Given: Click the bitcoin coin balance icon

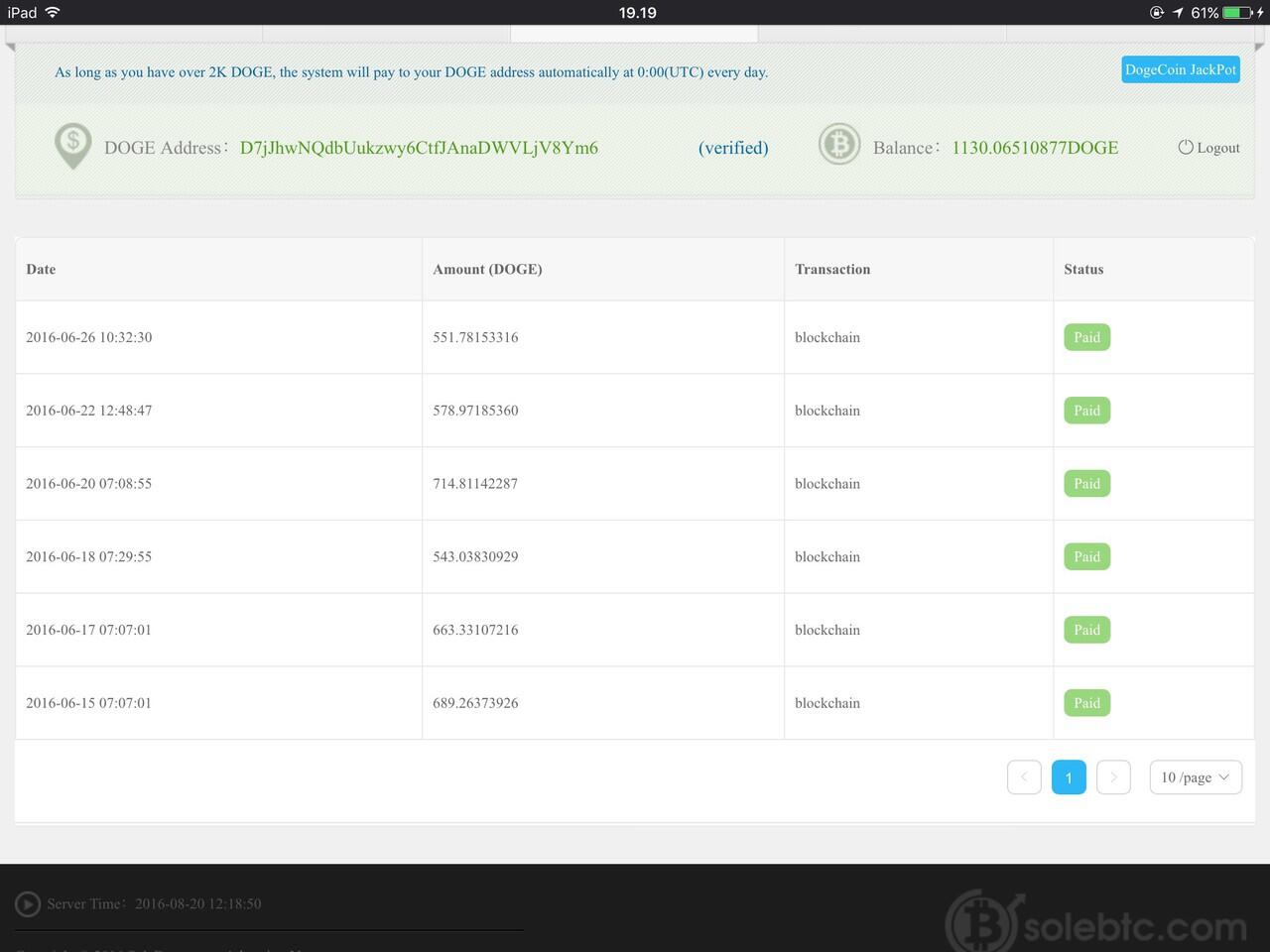Looking at the screenshot, I should 839,145.
